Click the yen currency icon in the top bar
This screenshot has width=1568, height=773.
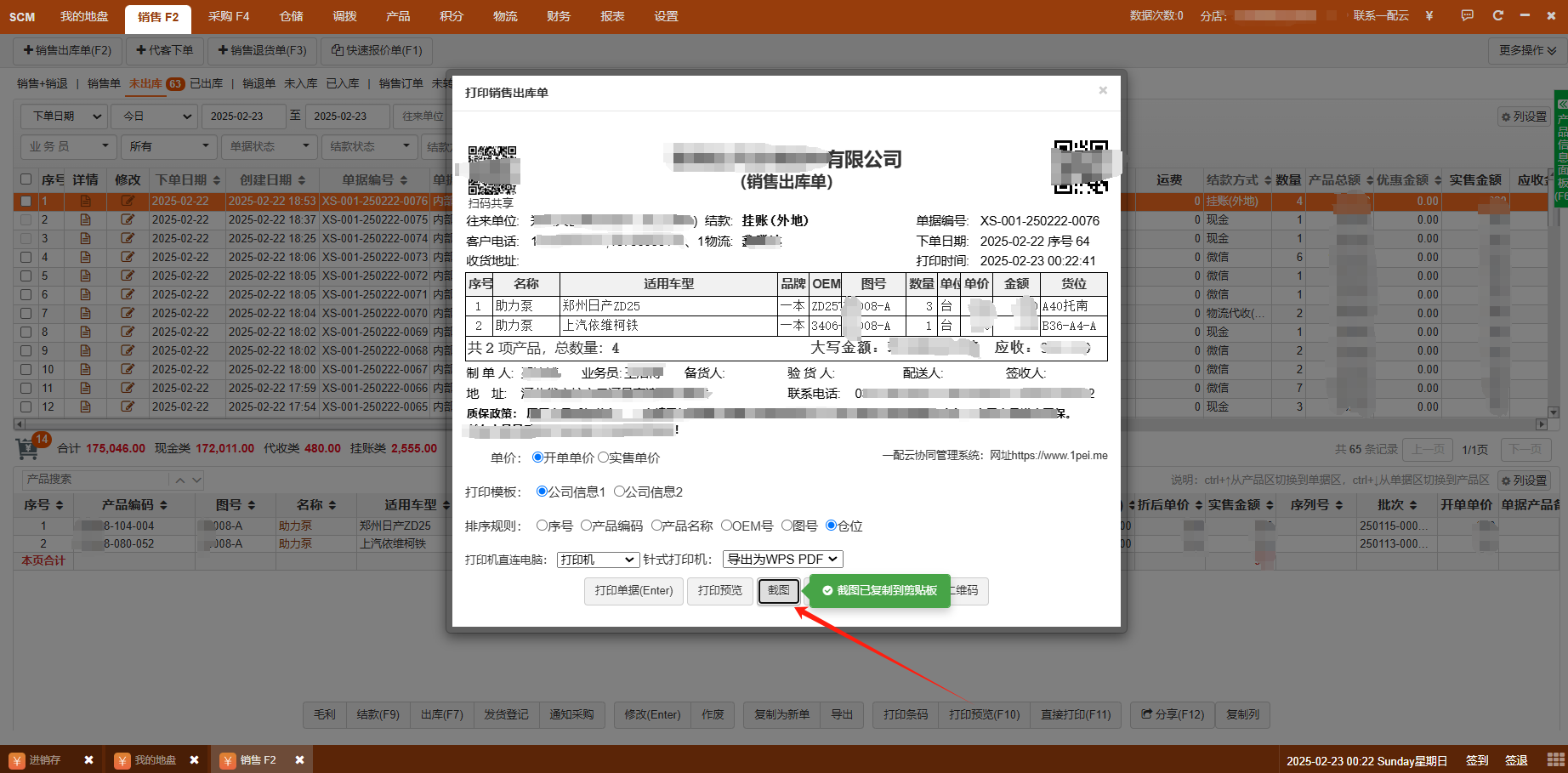click(1429, 16)
